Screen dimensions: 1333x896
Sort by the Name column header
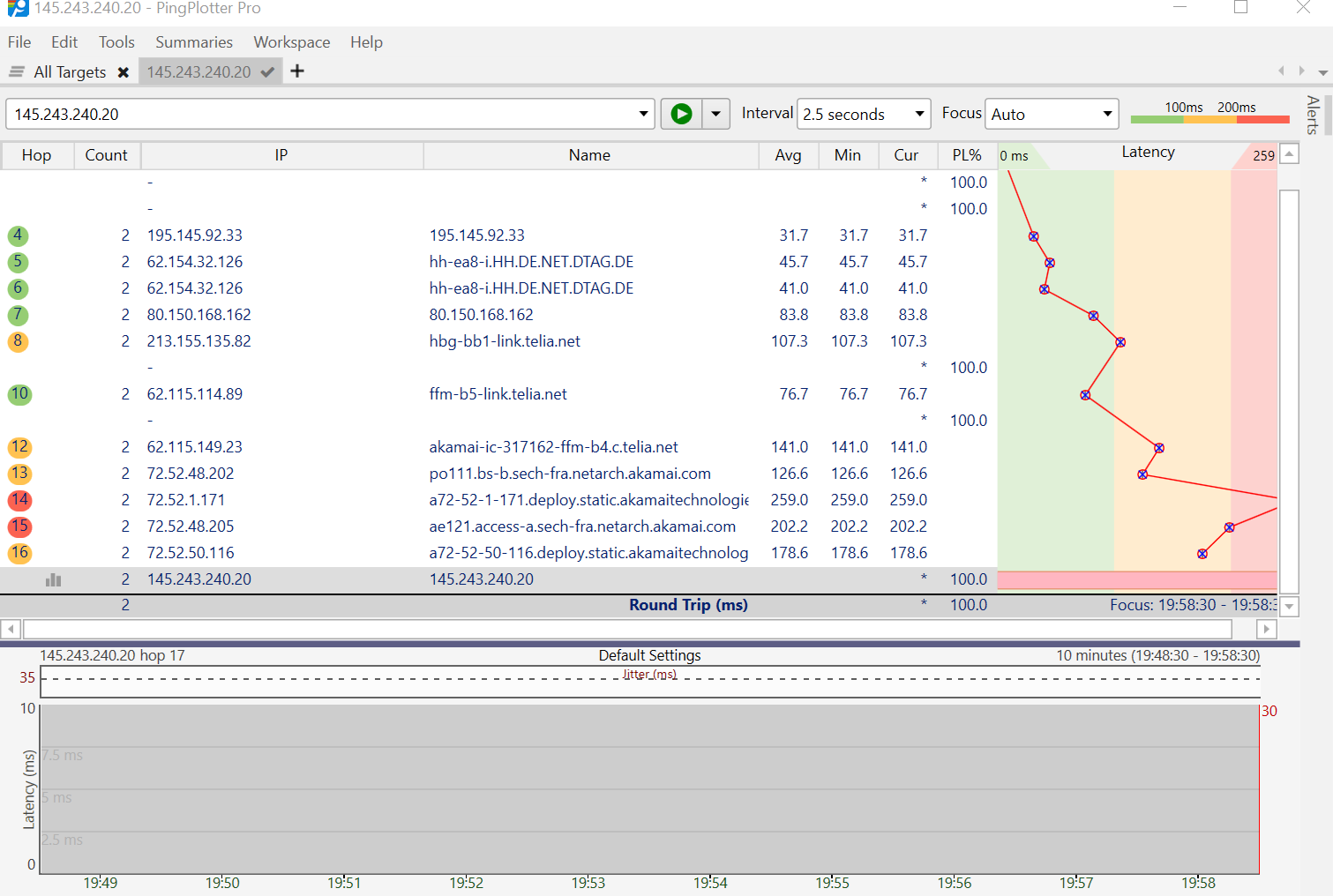point(589,155)
